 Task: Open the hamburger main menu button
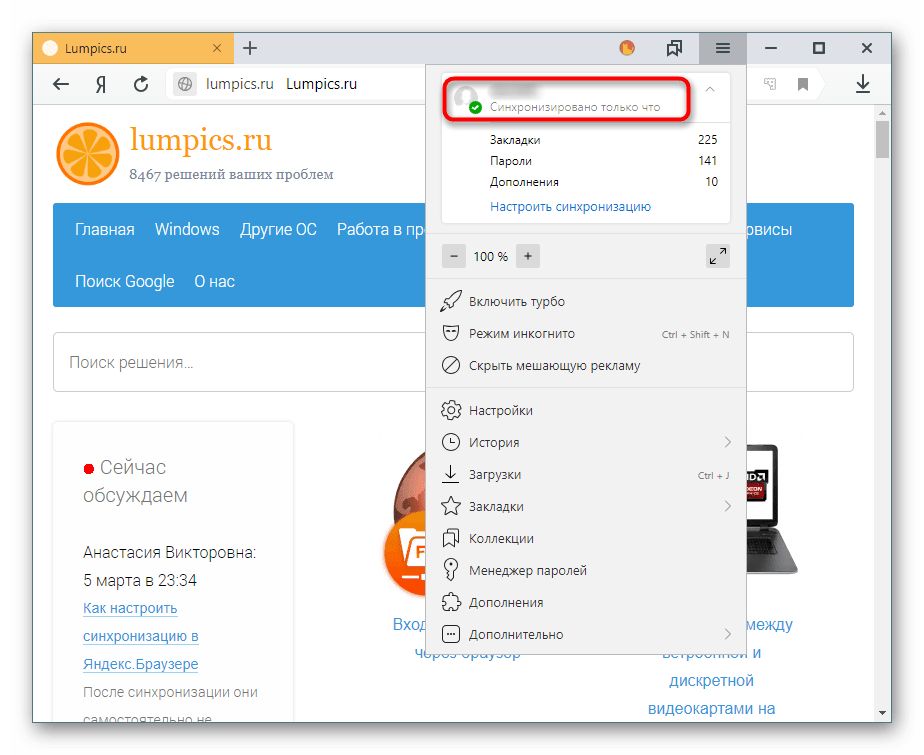tap(723, 48)
